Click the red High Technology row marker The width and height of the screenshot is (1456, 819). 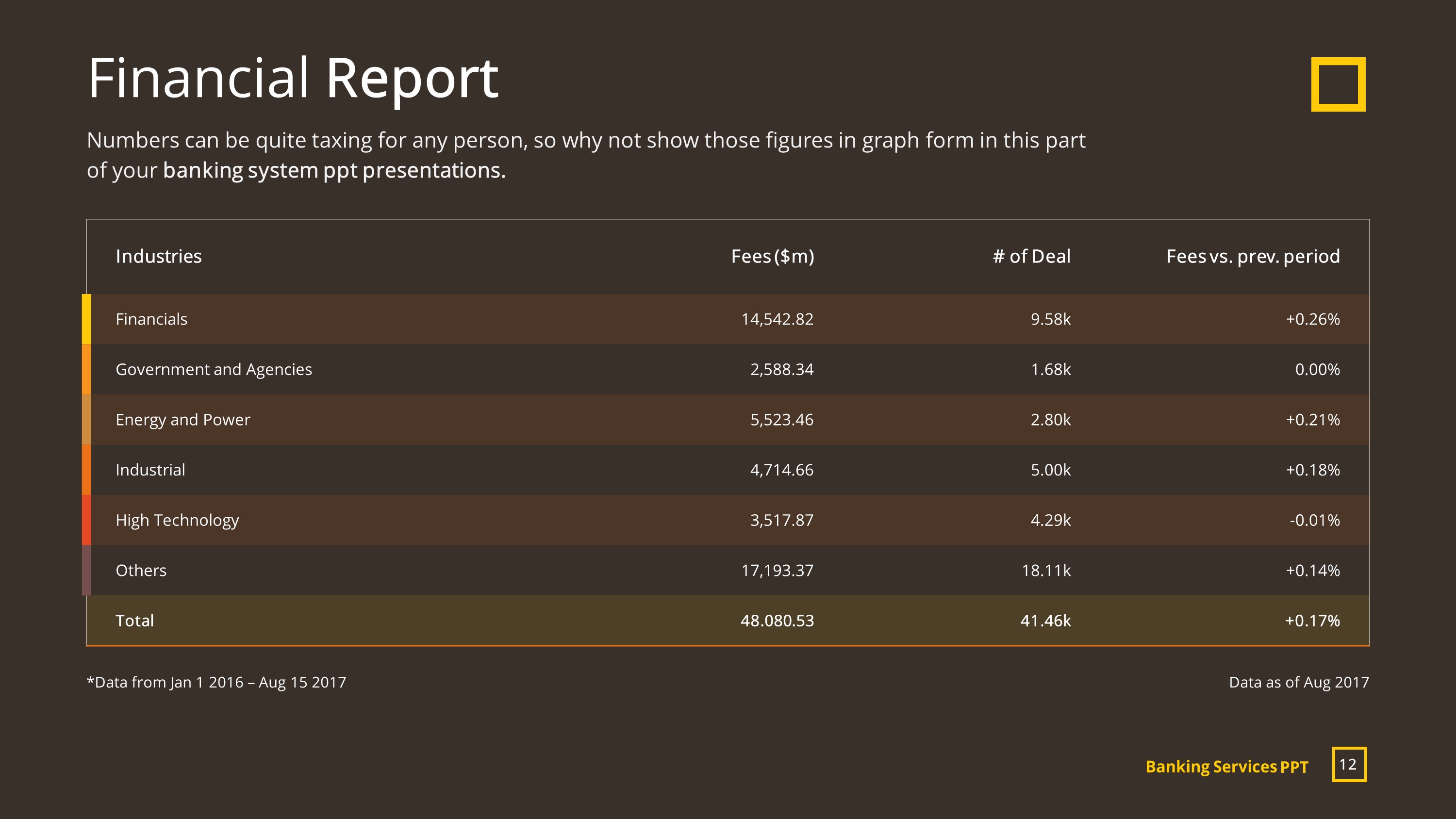[86, 520]
